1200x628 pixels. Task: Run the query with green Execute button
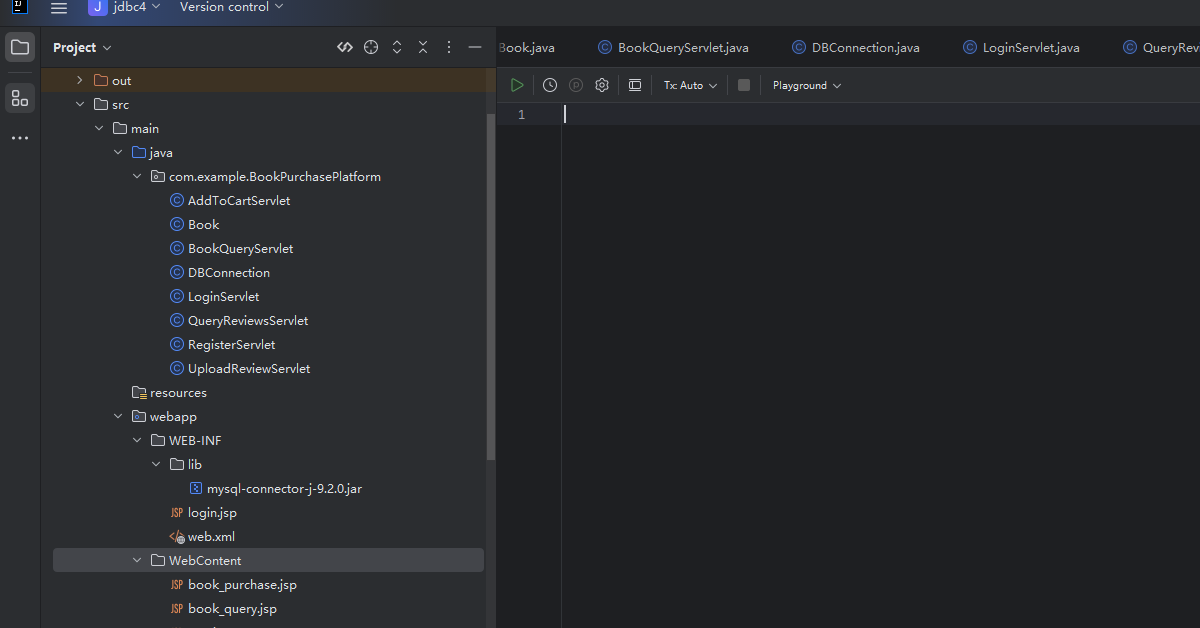(517, 85)
